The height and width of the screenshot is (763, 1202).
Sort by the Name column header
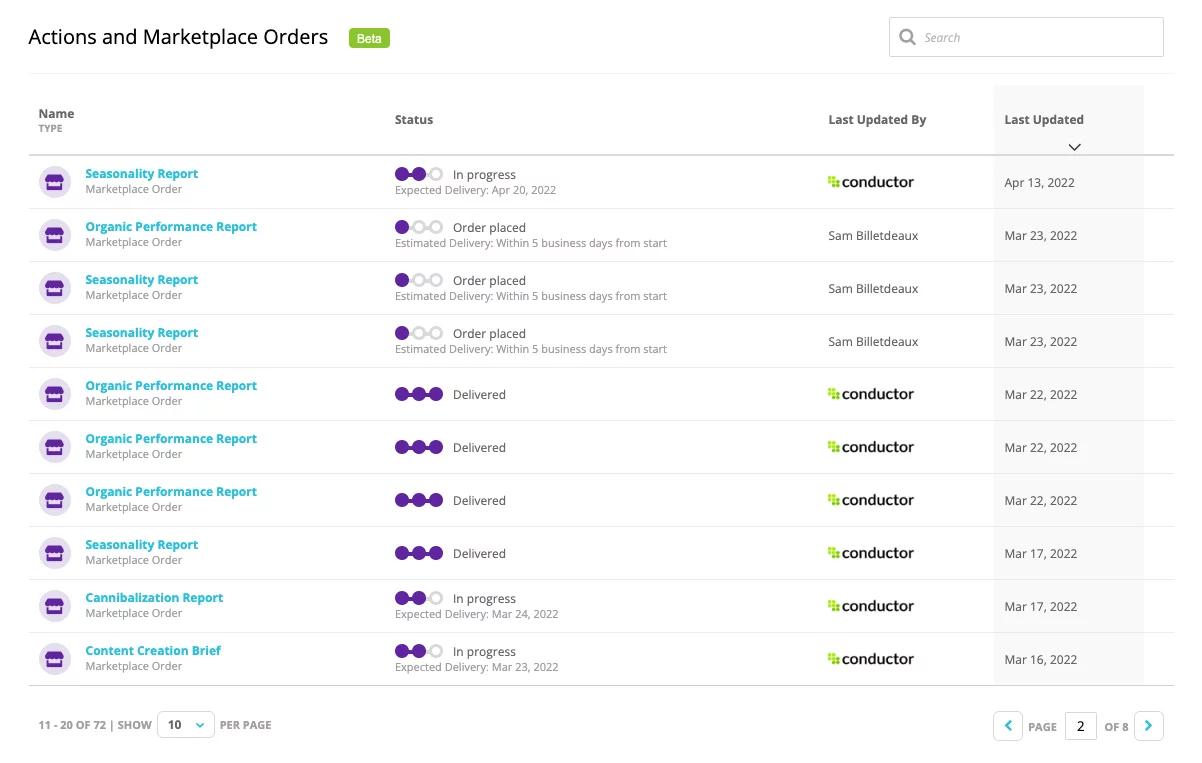[56, 114]
